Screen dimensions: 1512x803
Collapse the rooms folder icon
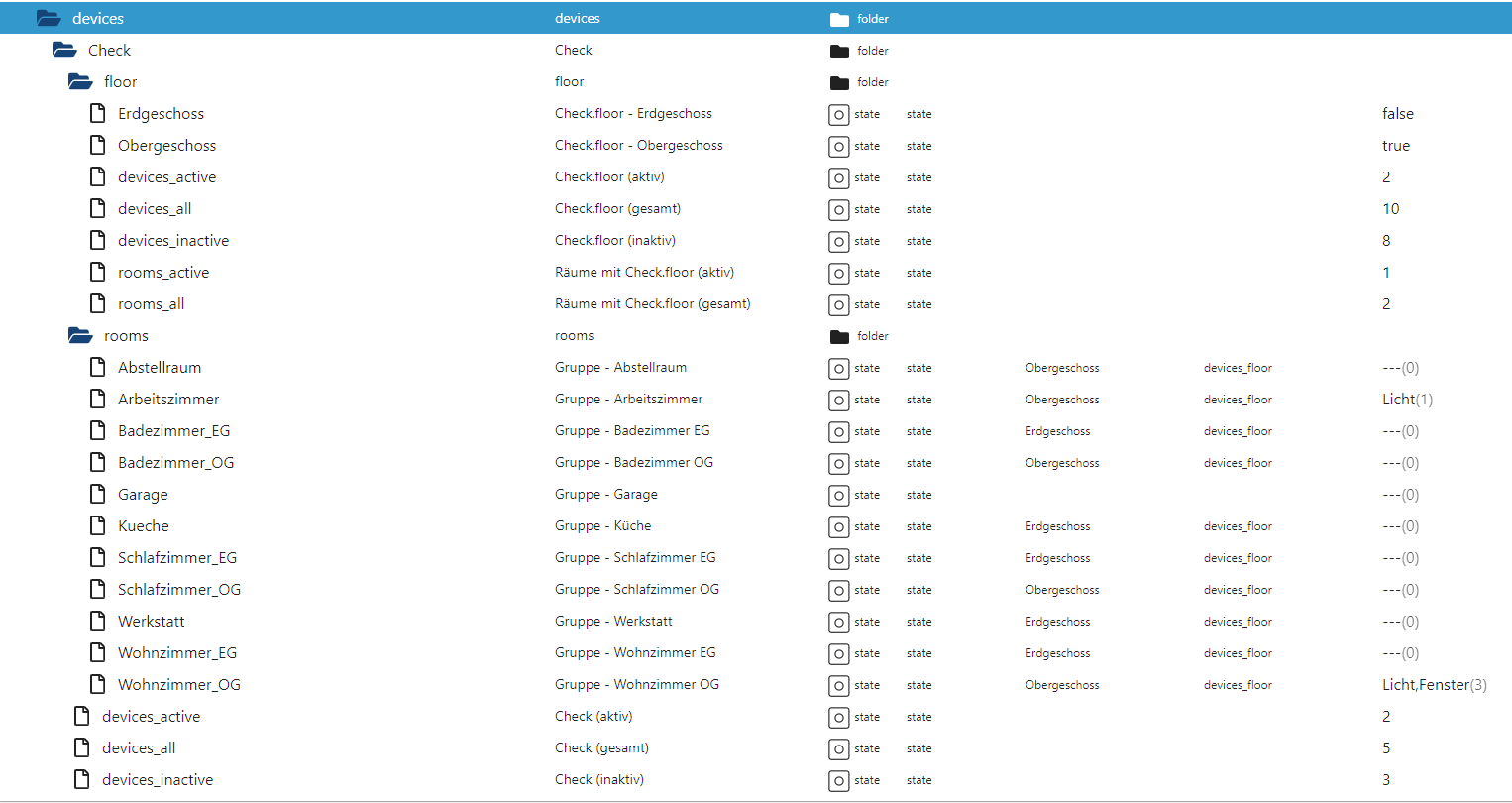[80, 335]
